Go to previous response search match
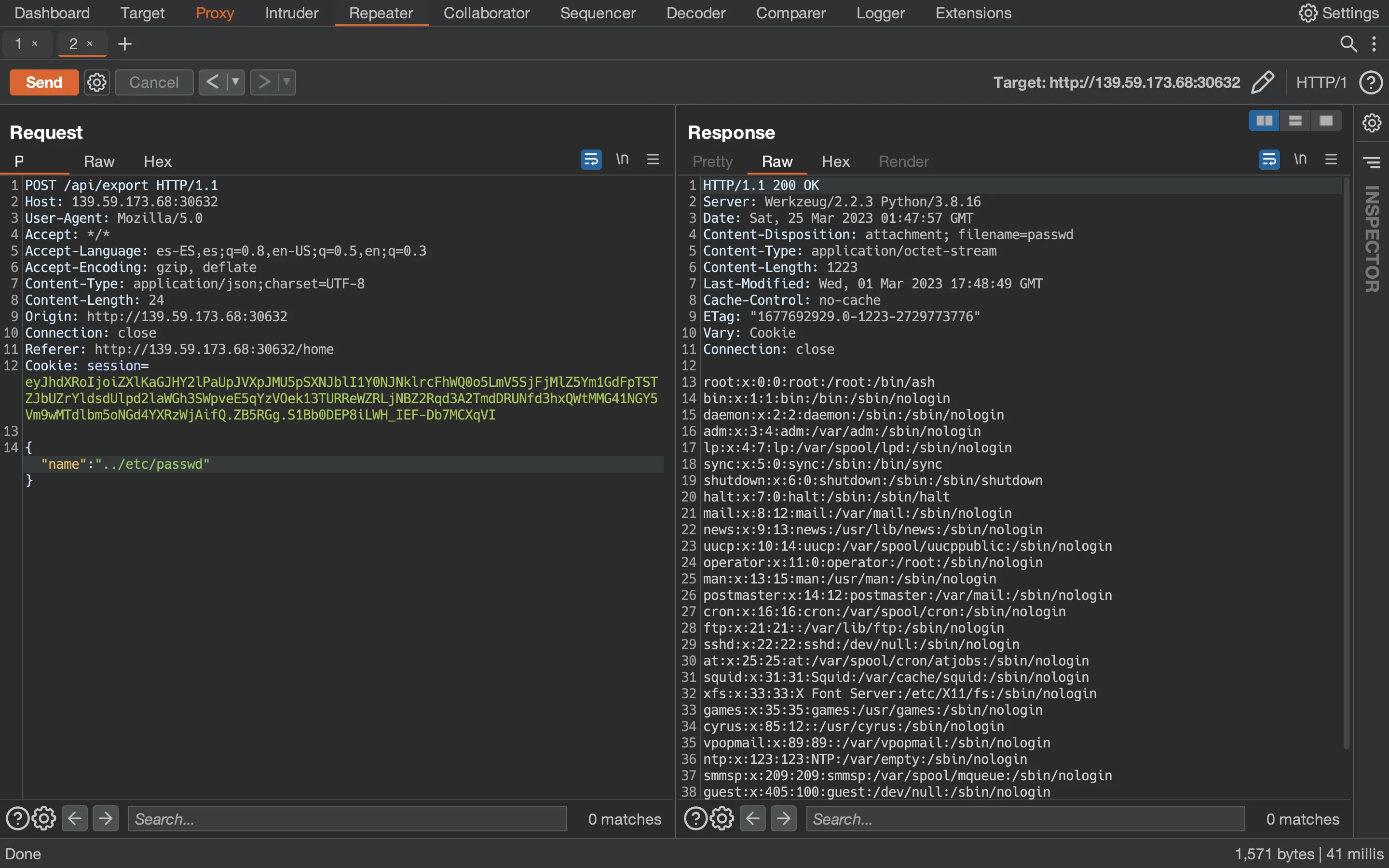The height and width of the screenshot is (868, 1389). 752,819
